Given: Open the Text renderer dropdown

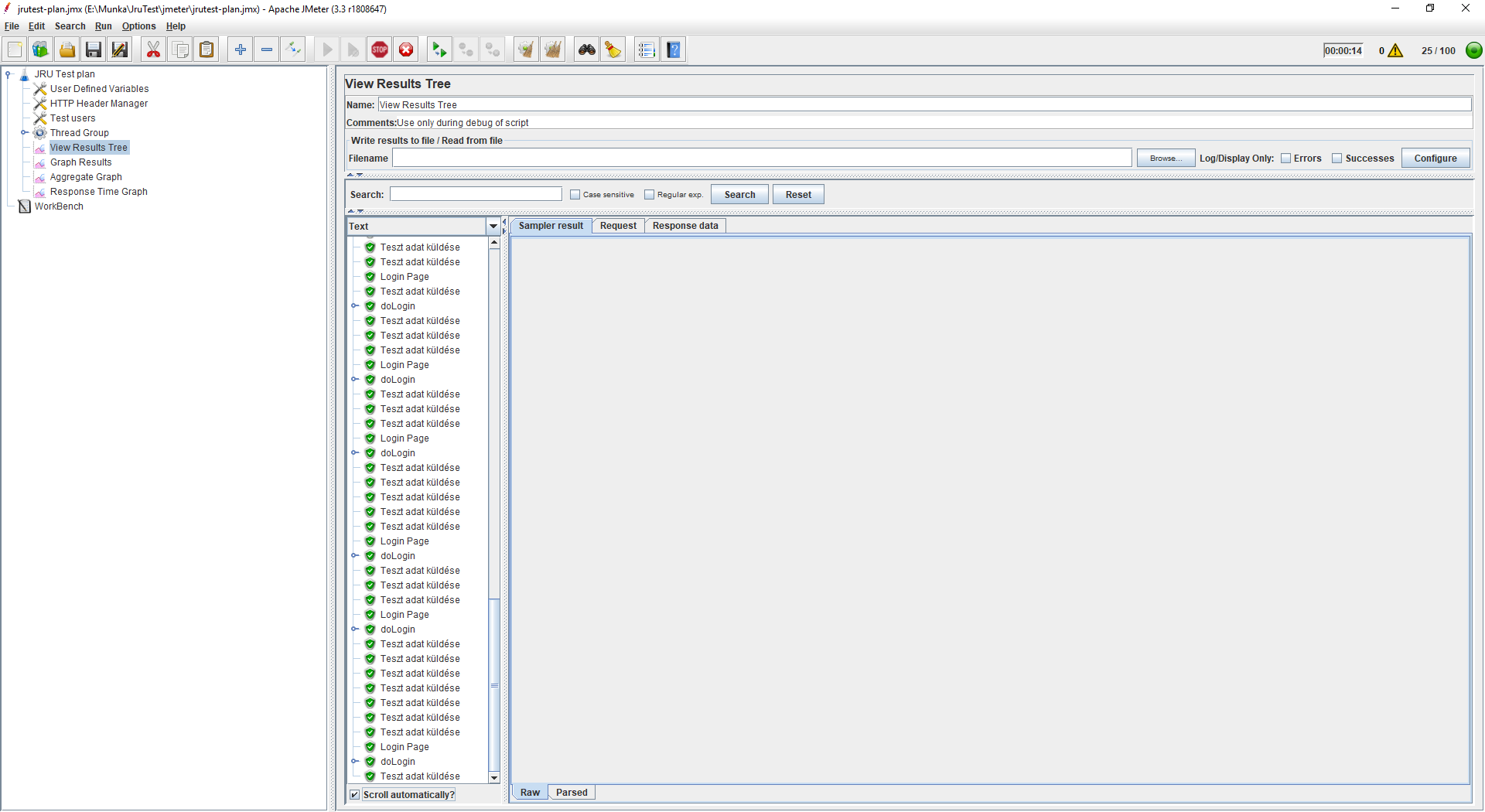Looking at the screenshot, I should point(493,227).
